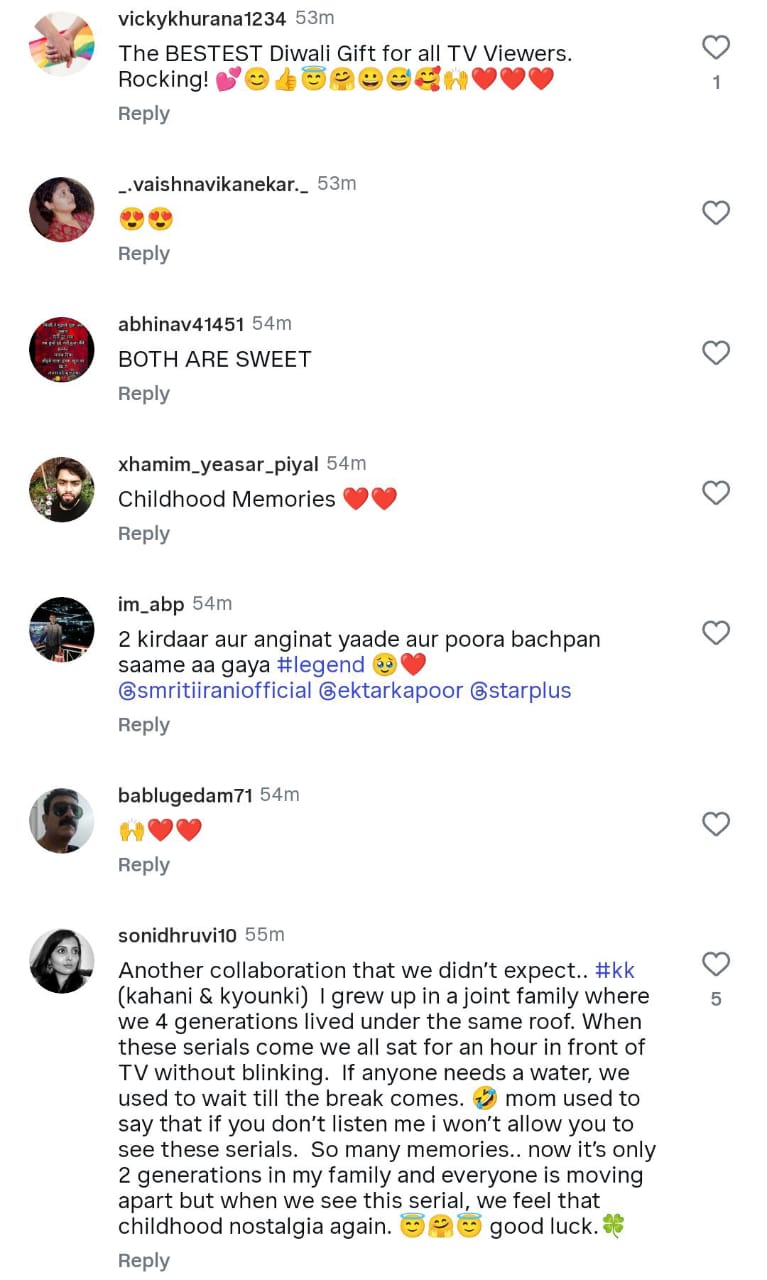The image size is (767, 1280).
Task: View xhamim_yeasar_piyal's profile photo
Action: [62, 490]
